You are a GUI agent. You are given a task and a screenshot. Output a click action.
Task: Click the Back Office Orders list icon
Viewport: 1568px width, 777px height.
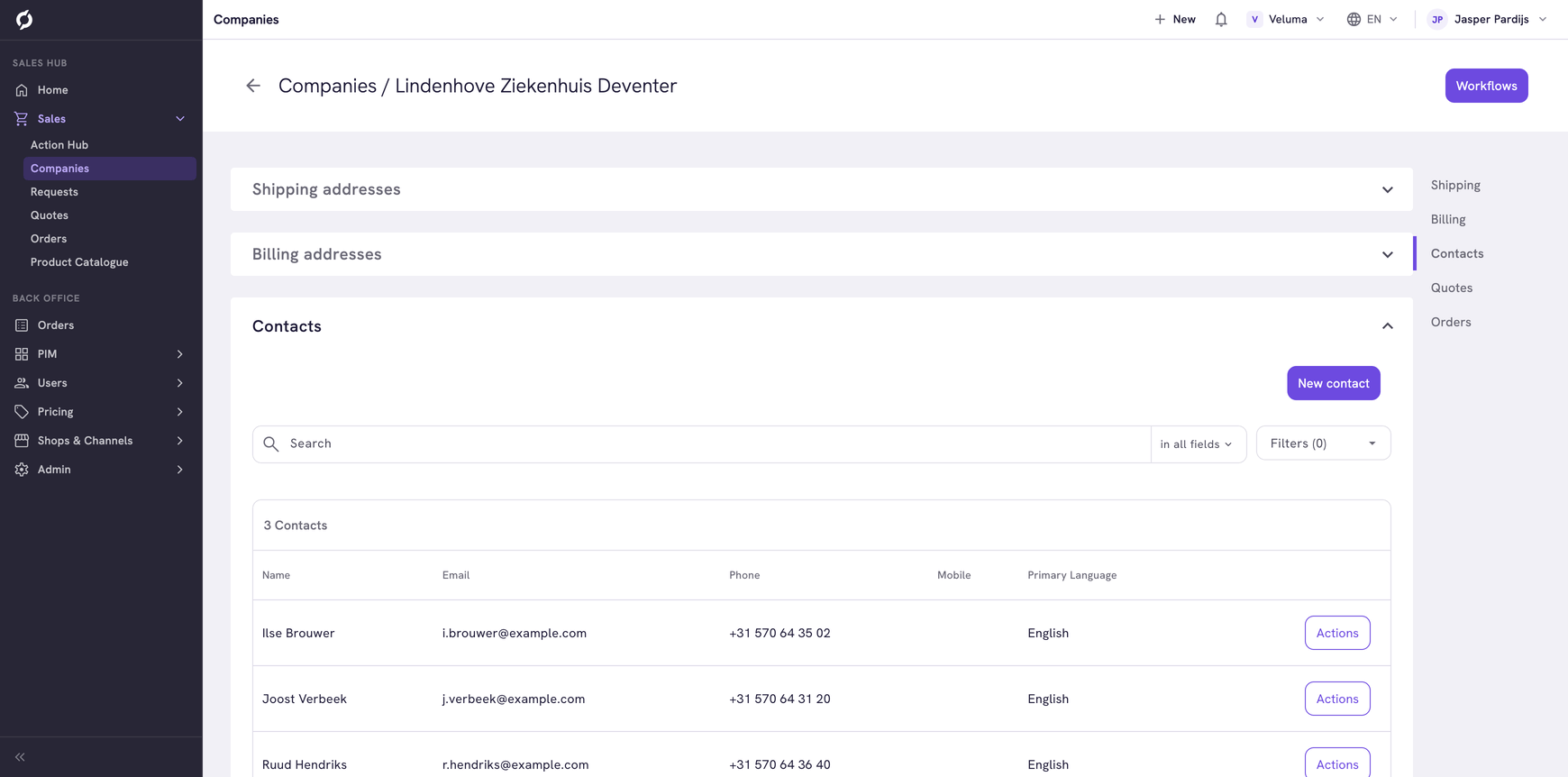click(x=22, y=325)
